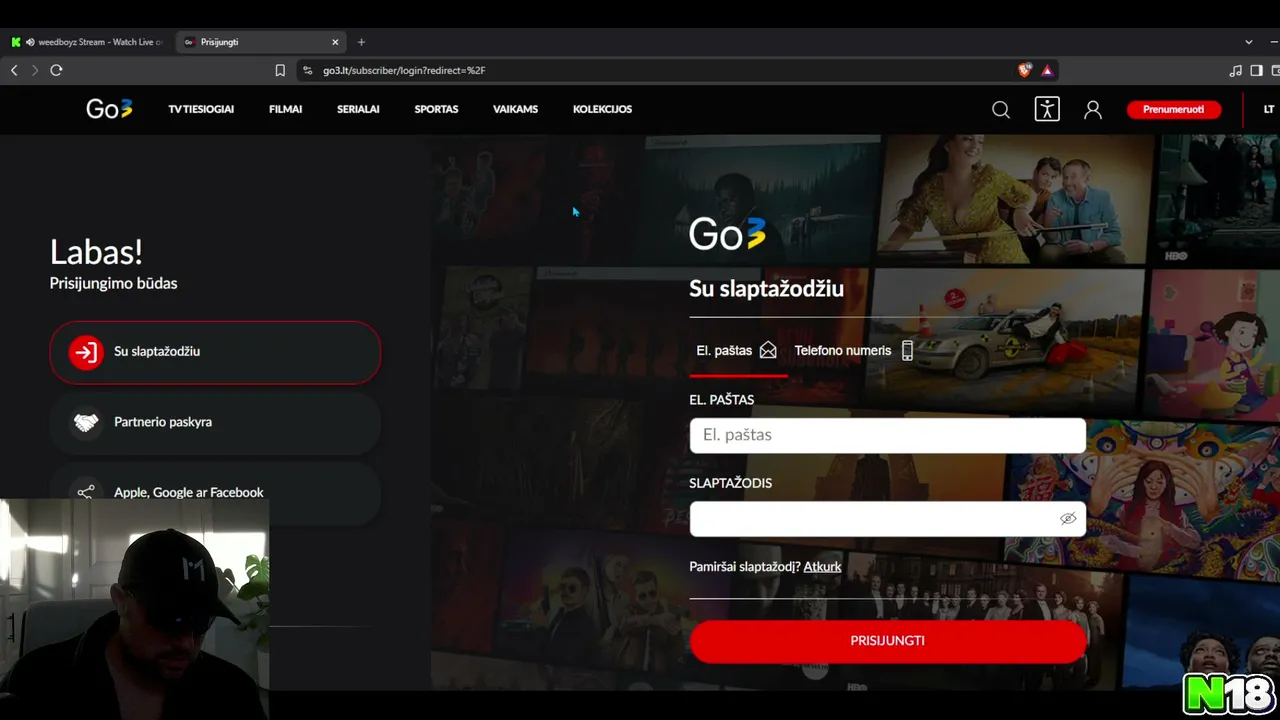Open the FILMAI menu item
This screenshot has height=720, width=1280.
pos(285,109)
